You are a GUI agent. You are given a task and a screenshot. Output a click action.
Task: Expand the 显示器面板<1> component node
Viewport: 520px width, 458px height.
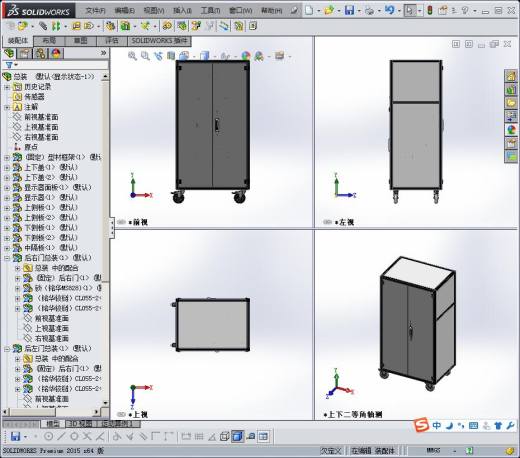(x=7, y=187)
